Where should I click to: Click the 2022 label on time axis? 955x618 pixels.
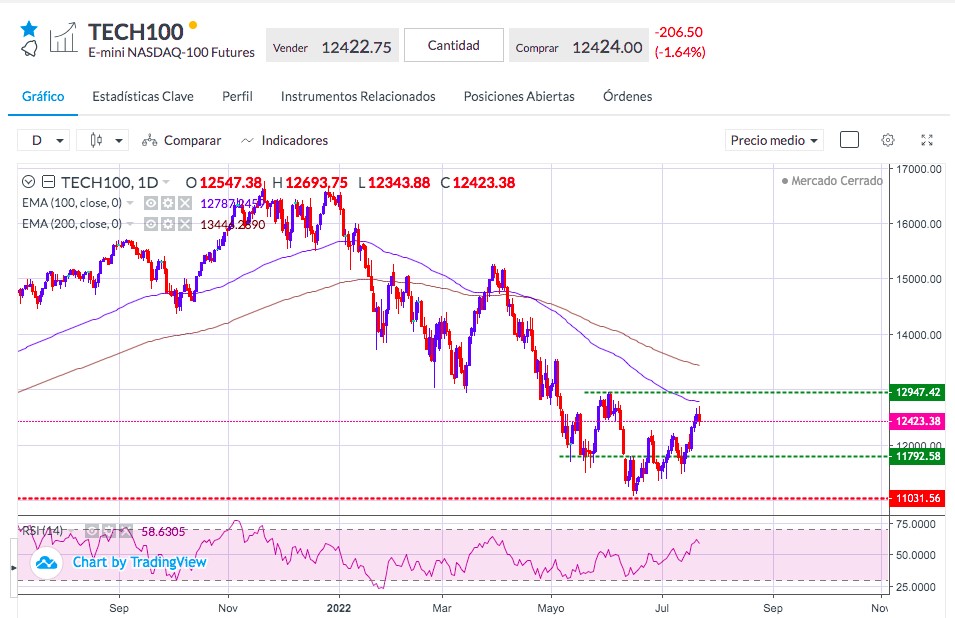coord(339,608)
